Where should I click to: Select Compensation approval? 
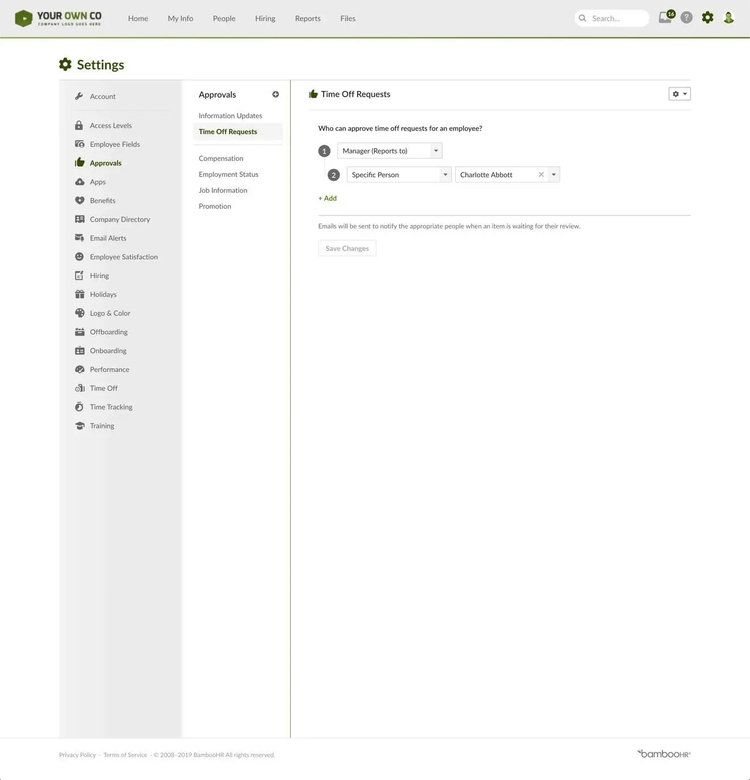(221, 158)
